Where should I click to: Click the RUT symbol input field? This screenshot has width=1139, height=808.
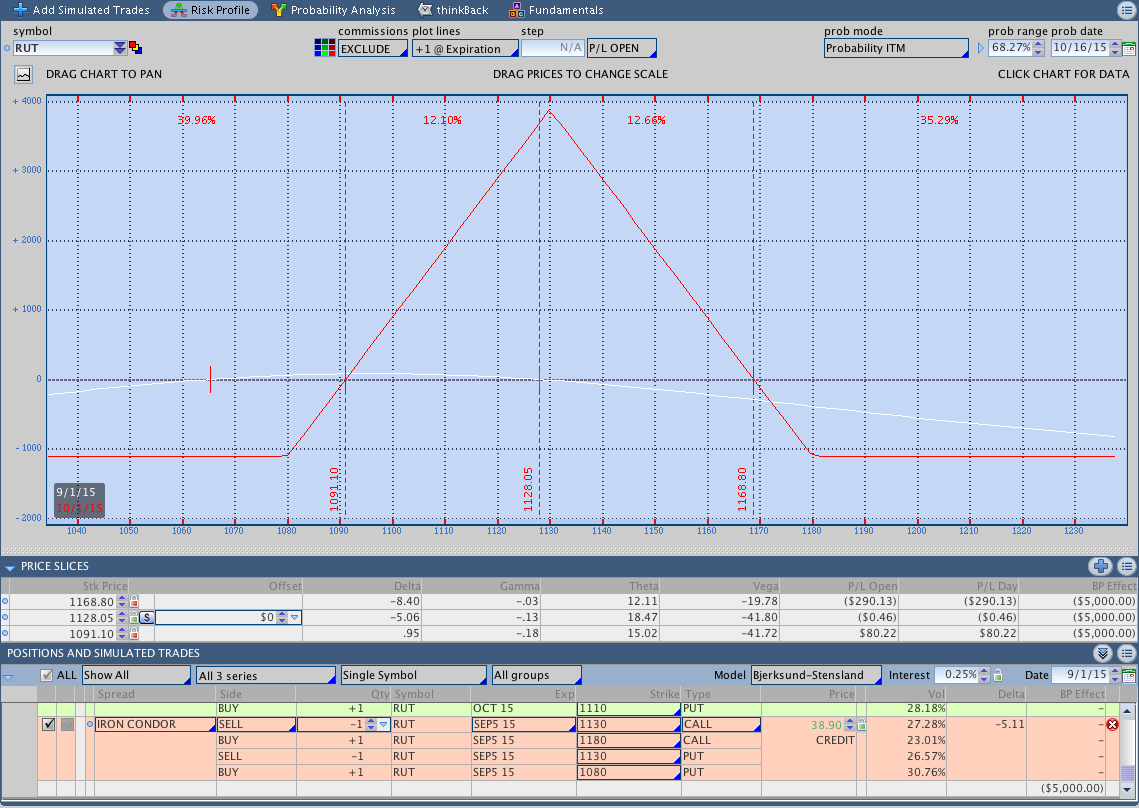pyautogui.click(x=63, y=48)
